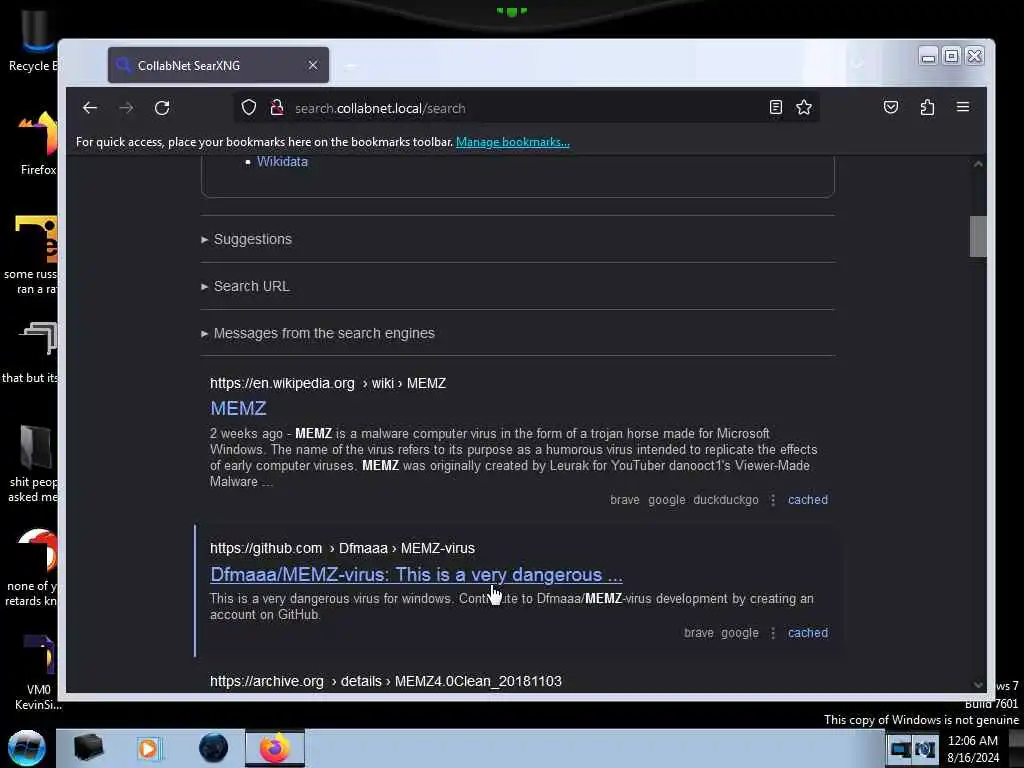Viewport: 1024px width, 768px height.
Task: Open the MEMZ Wikipedia result title
Action: [x=238, y=408]
